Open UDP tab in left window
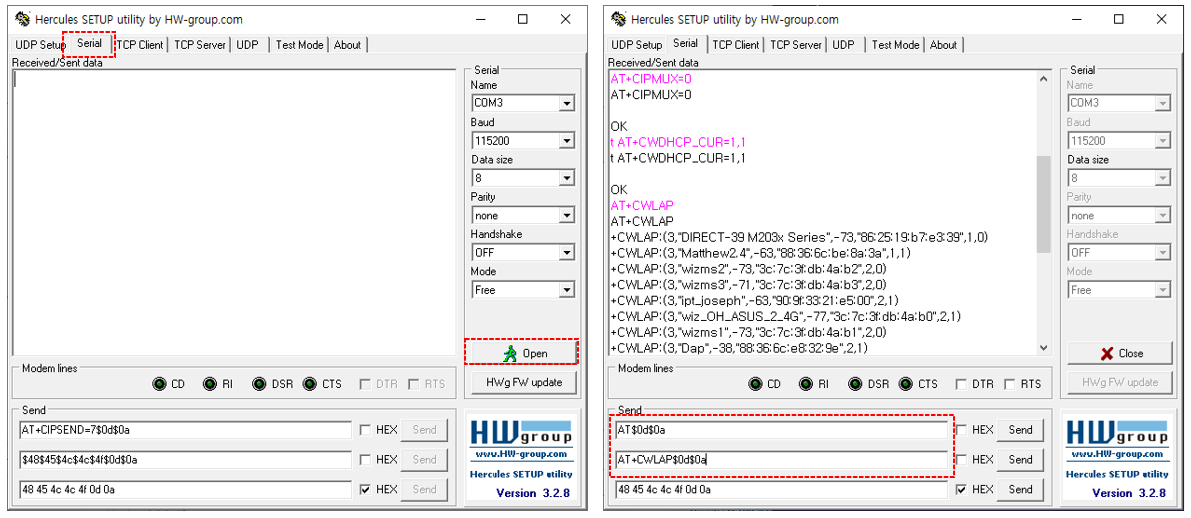This screenshot has width=1191, height=518. click(247, 45)
